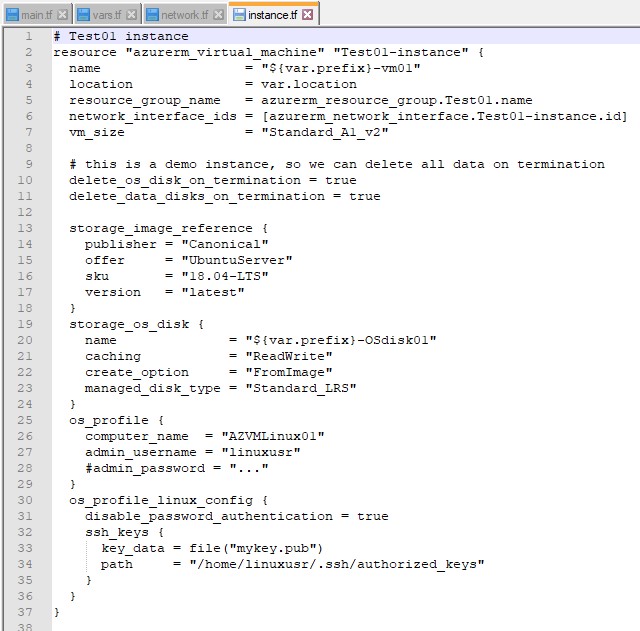640x631 pixels.
Task: Click the save-state icon on main.tf tab
Action: point(10,15)
